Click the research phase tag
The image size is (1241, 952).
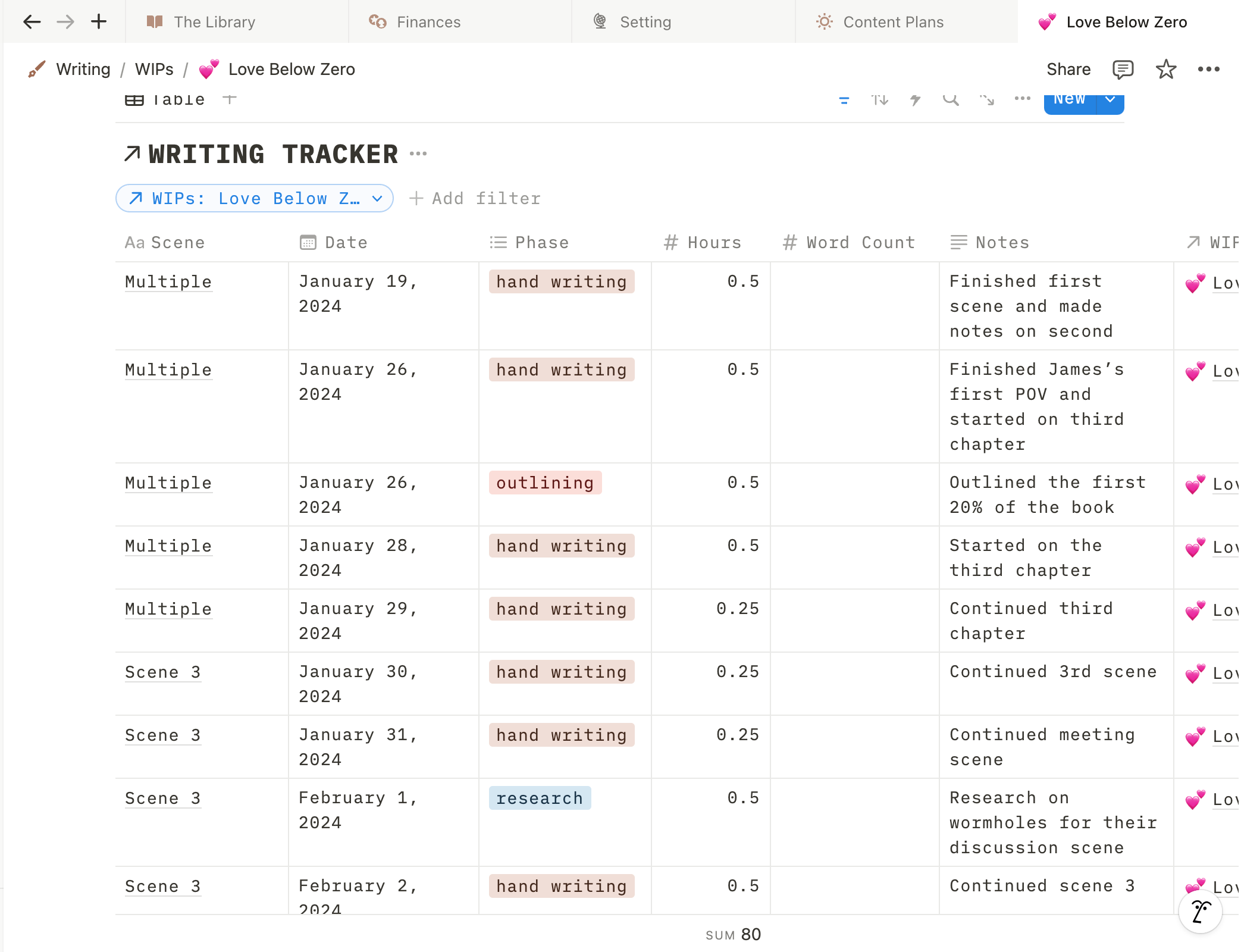pyautogui.click(x=540, y=798)
